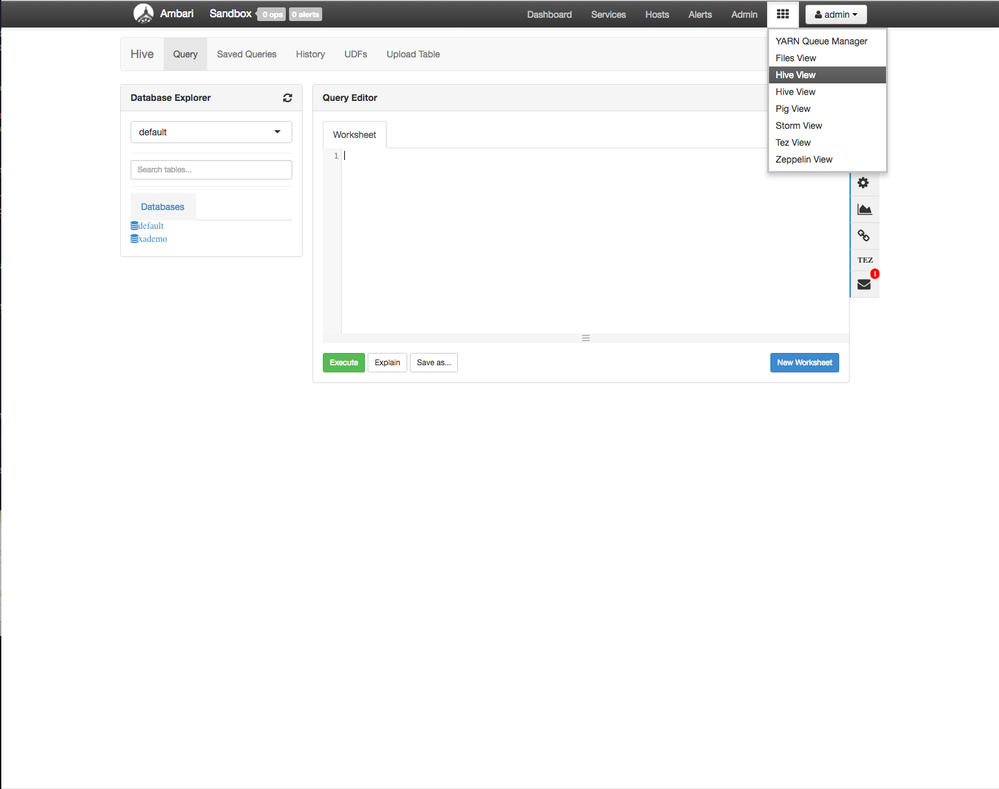Viewport: 999px width, 789px height.
Task: Click the green Execute button
Action: 344,363
